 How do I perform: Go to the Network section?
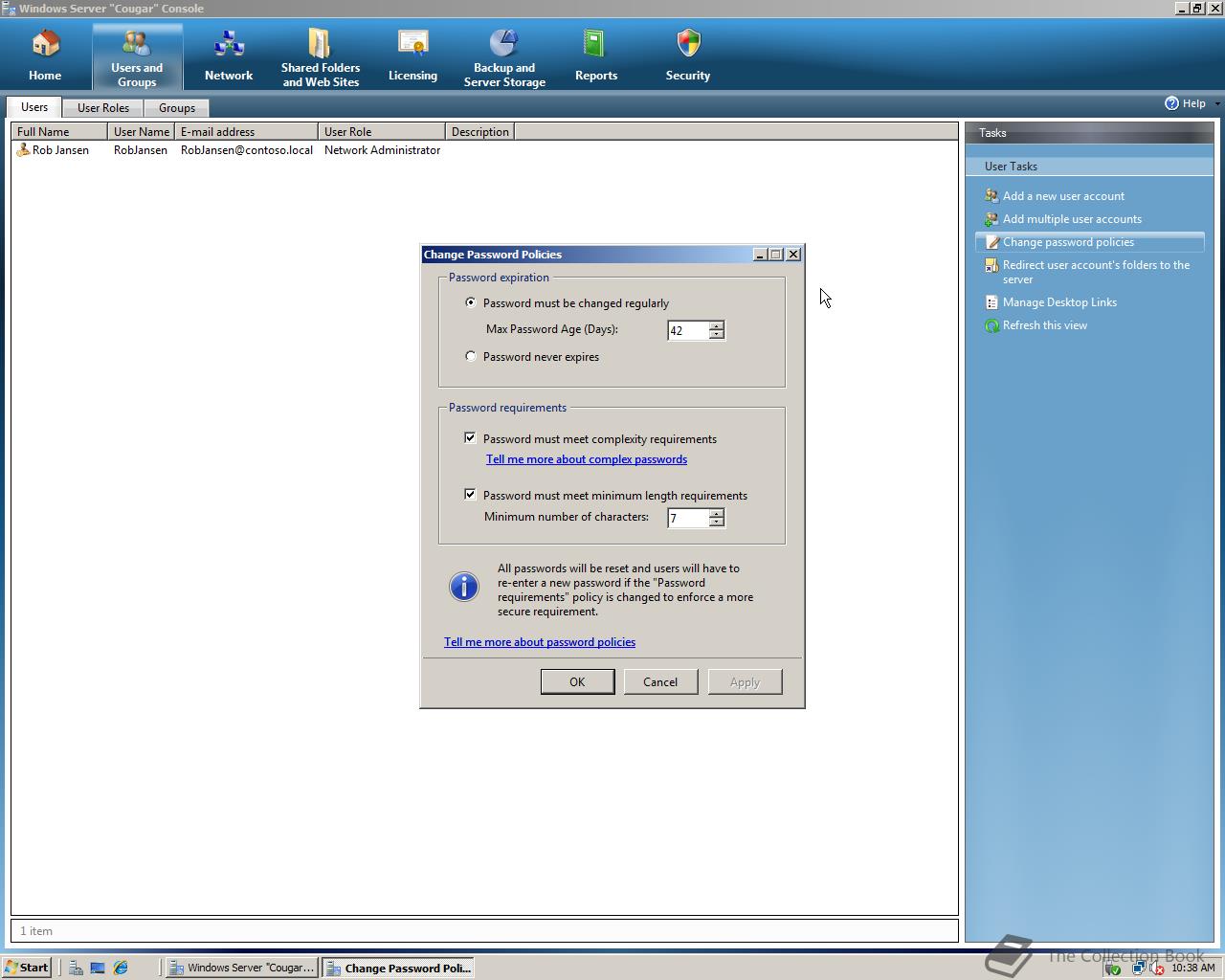point(229,56)
